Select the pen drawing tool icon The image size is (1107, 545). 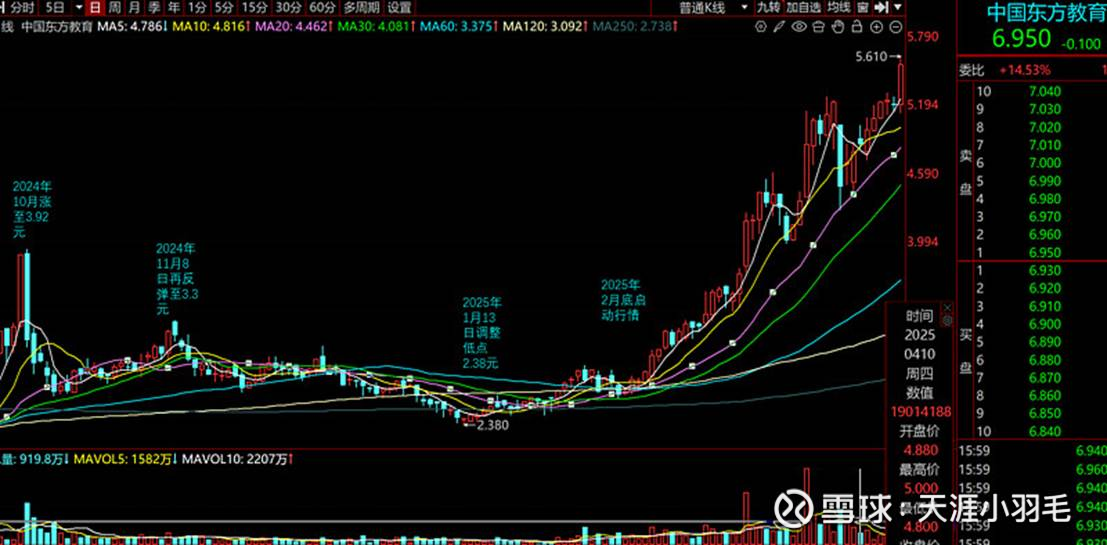click(780, 27)
